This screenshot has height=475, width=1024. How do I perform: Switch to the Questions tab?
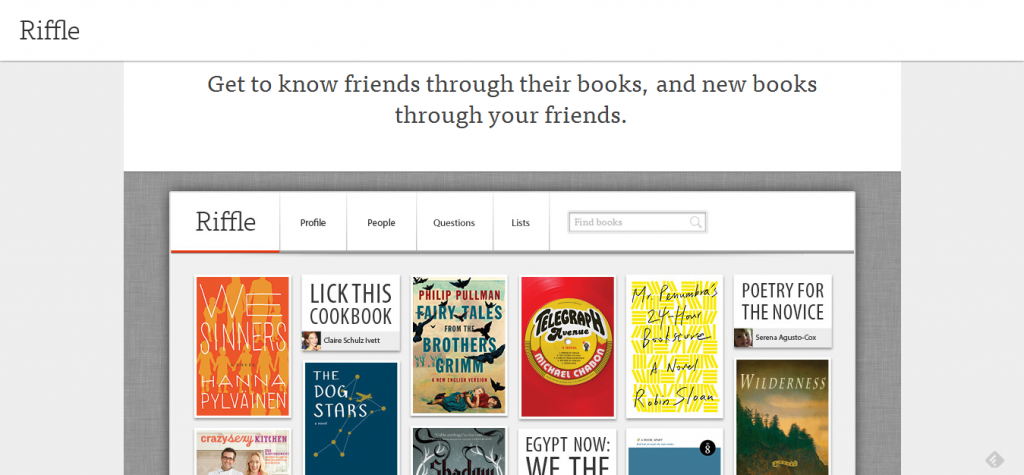click(454, 222)
